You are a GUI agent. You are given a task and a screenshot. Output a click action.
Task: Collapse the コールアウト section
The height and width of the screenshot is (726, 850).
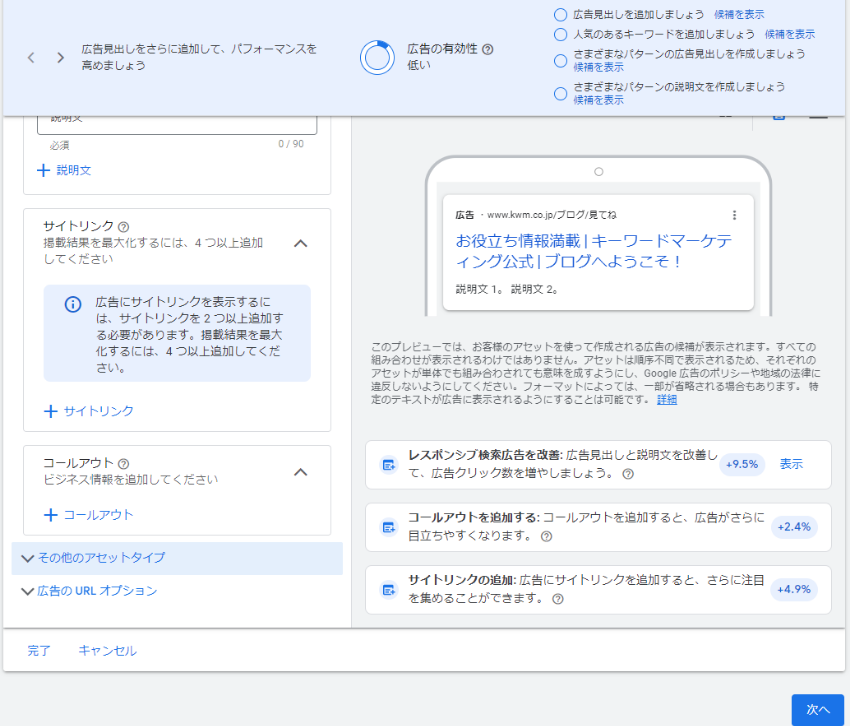(x=300, y=472)
